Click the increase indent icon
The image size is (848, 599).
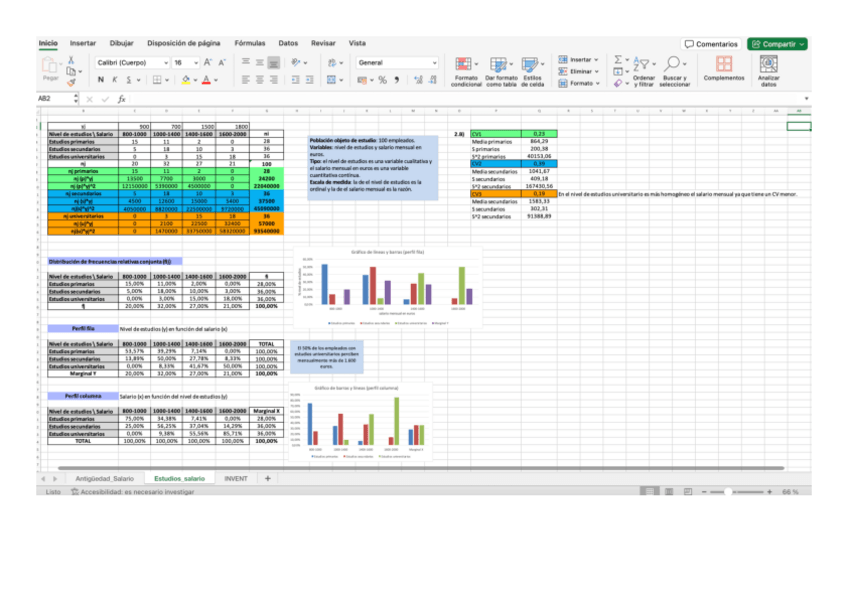point(309,79)
